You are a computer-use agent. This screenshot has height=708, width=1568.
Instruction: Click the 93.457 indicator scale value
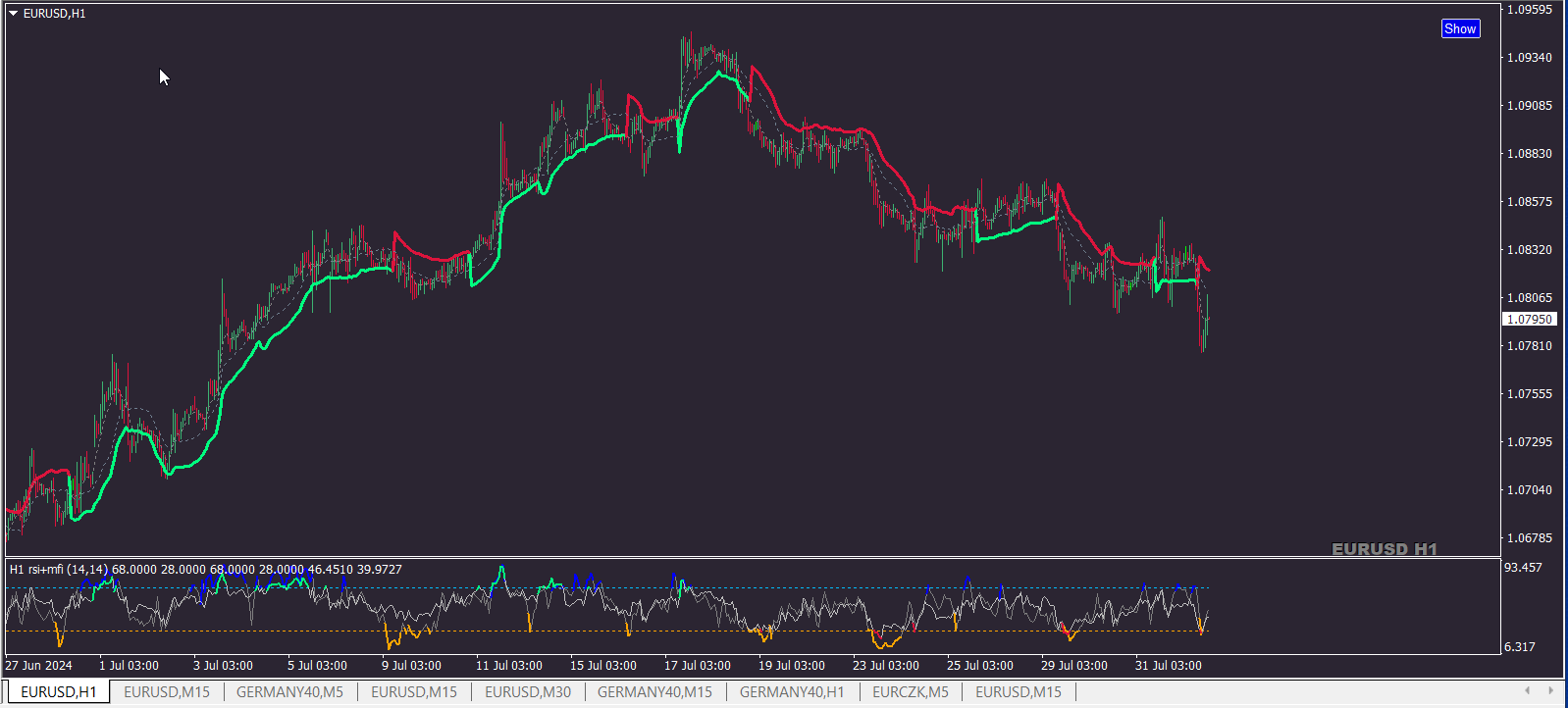[1523, 567]
